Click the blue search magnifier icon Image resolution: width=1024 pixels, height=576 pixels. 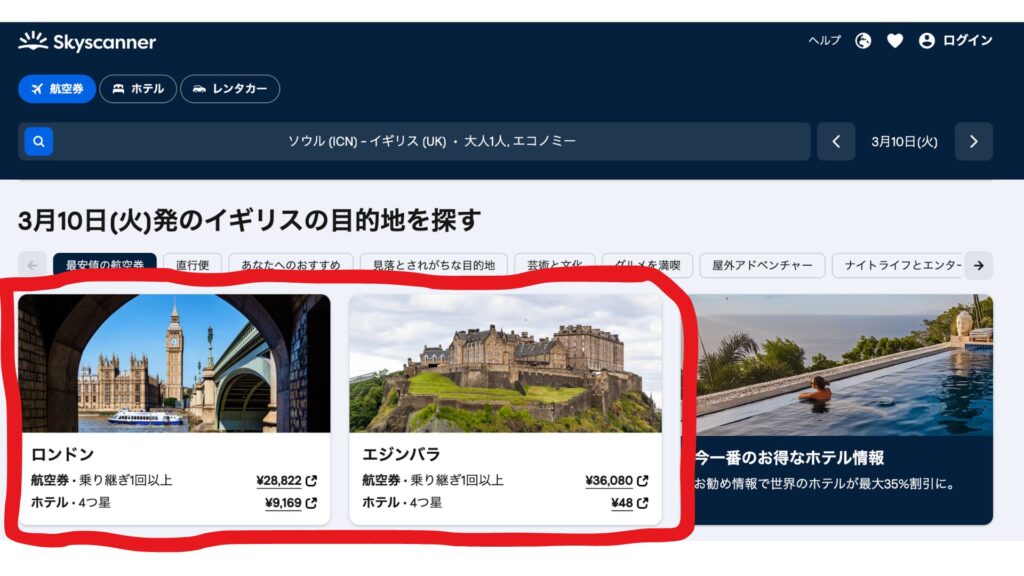click(x=39, y=142)
